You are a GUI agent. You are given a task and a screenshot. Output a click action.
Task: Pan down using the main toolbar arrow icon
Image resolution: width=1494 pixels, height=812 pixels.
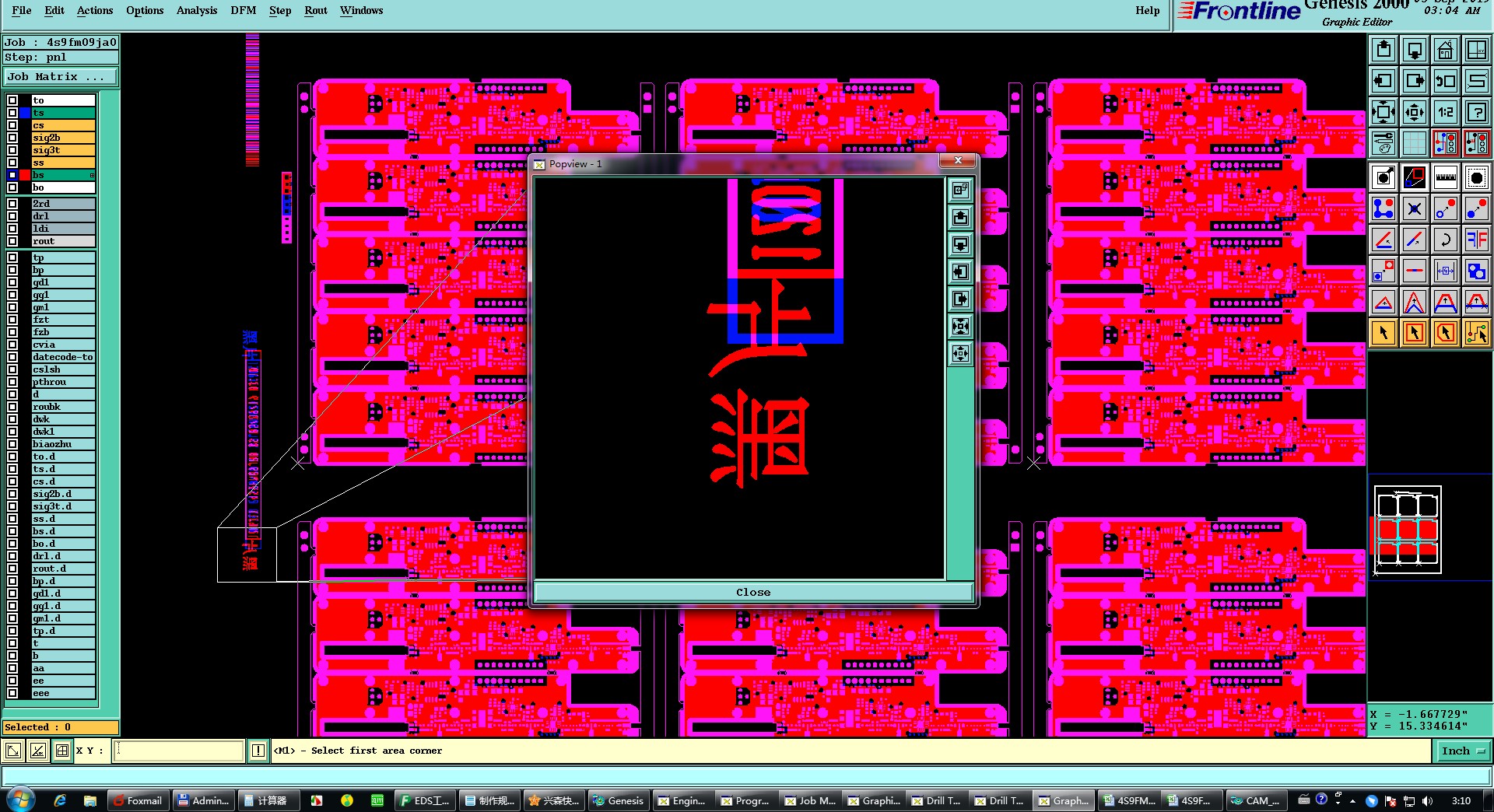(1414, 51)
